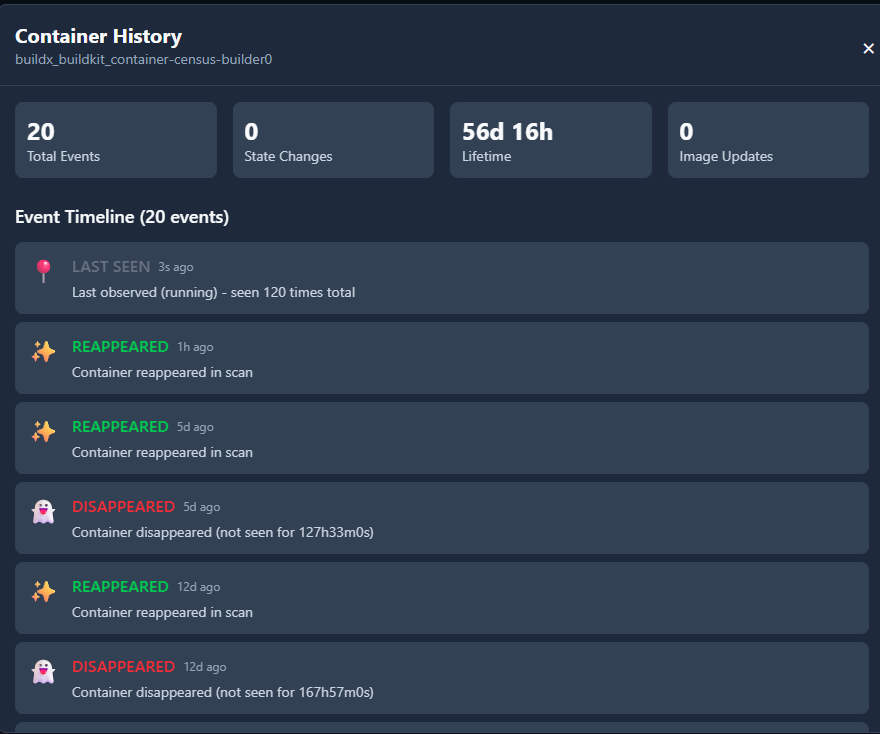The image size is (880, 734).
Task: Click the '3s ago' timestamp
Action: pos(176,268)
